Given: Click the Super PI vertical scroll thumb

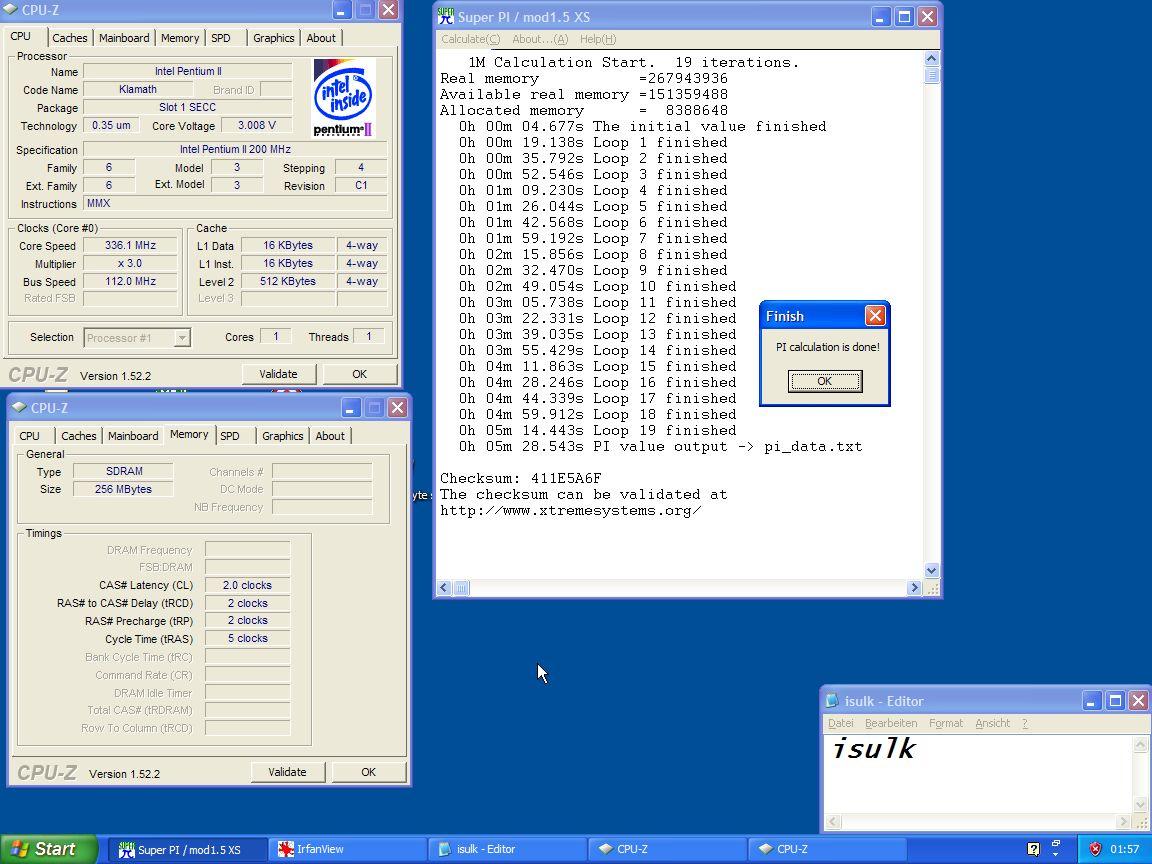Looking at the screenshot, I should coord(932,75).
